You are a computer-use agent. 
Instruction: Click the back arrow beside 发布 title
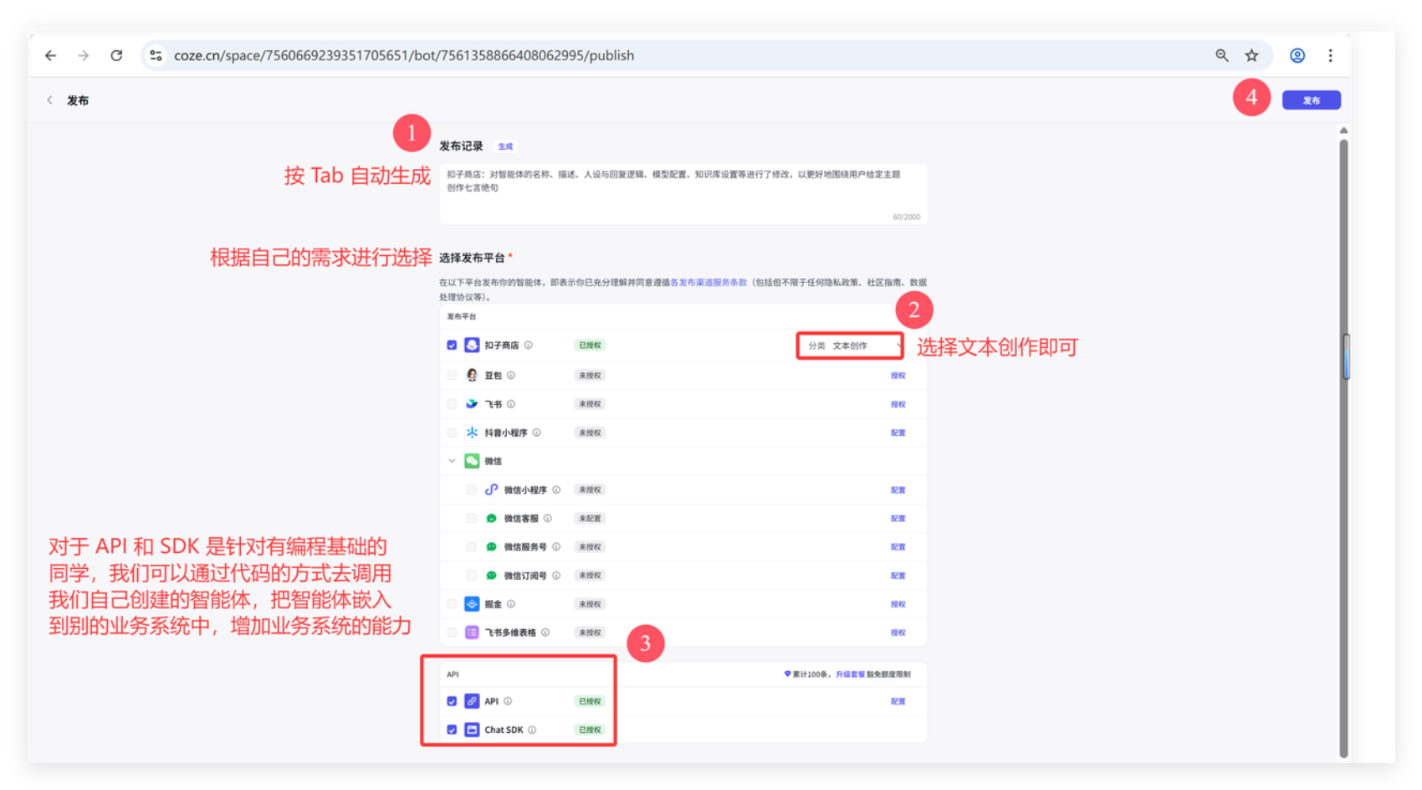point(50,100)
